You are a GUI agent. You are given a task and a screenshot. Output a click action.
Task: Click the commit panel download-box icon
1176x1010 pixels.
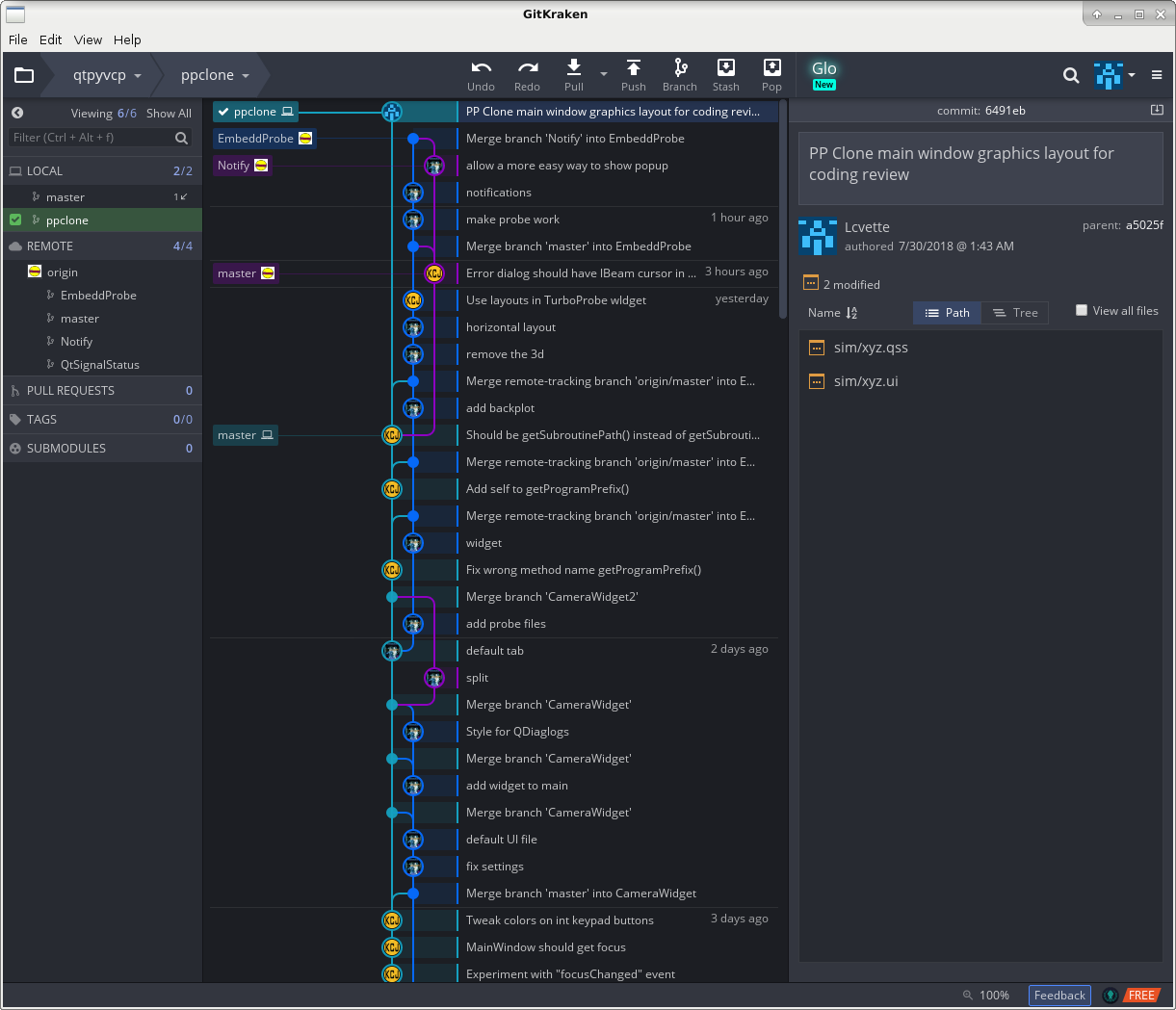tap(1157, 110)
